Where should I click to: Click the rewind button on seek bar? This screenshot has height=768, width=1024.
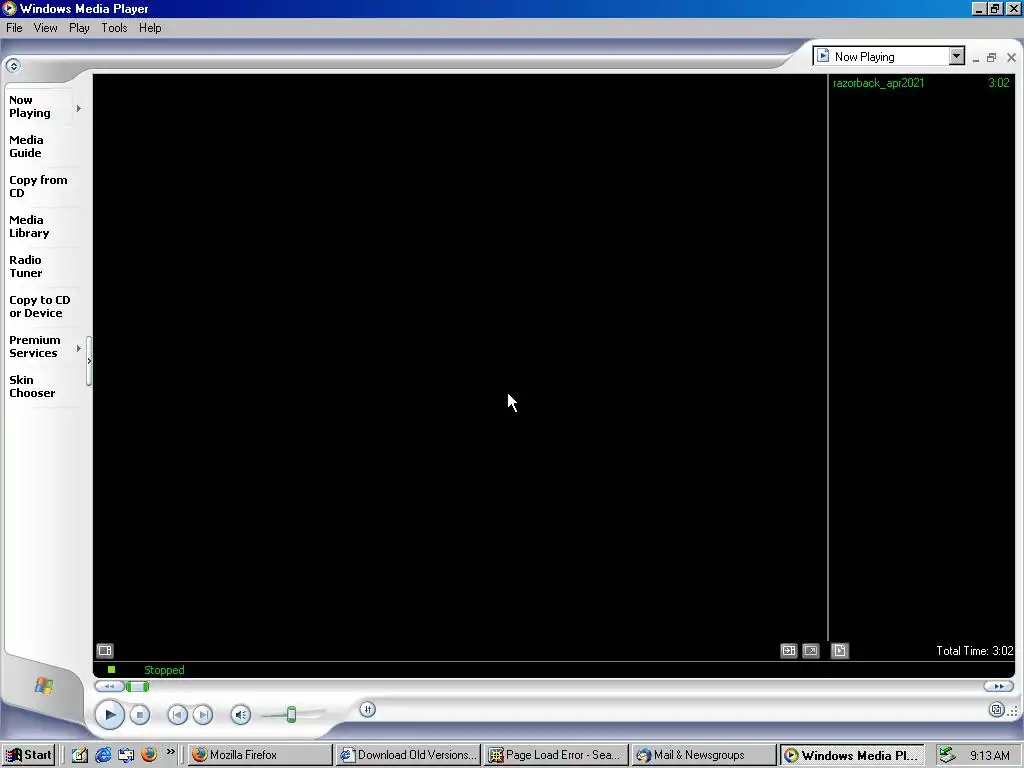click(x=109, y=686)
